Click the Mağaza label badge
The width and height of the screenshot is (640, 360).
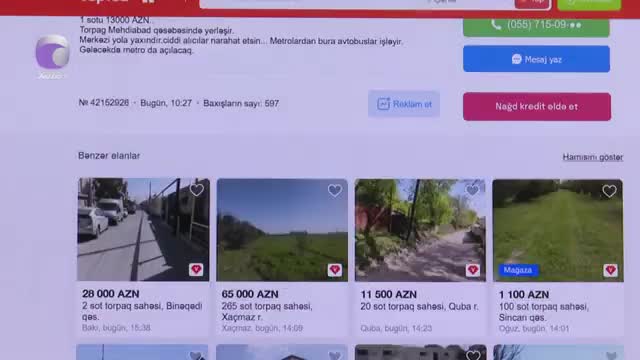click(518, 270)
